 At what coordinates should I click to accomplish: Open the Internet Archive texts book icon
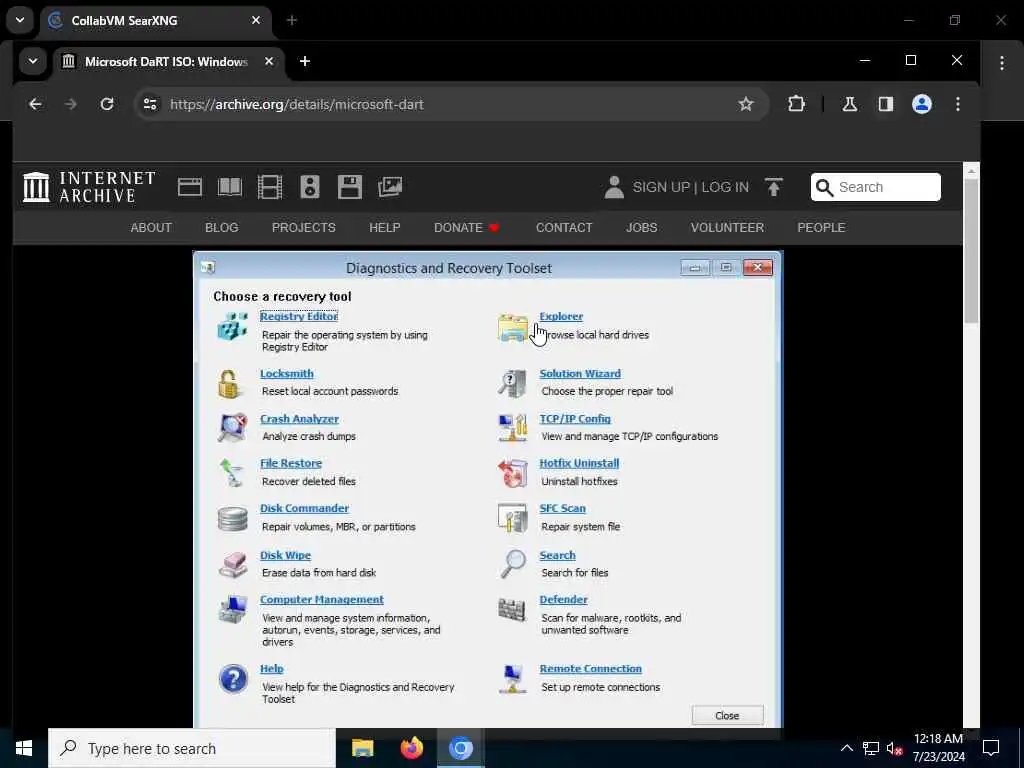pos(230,187)
